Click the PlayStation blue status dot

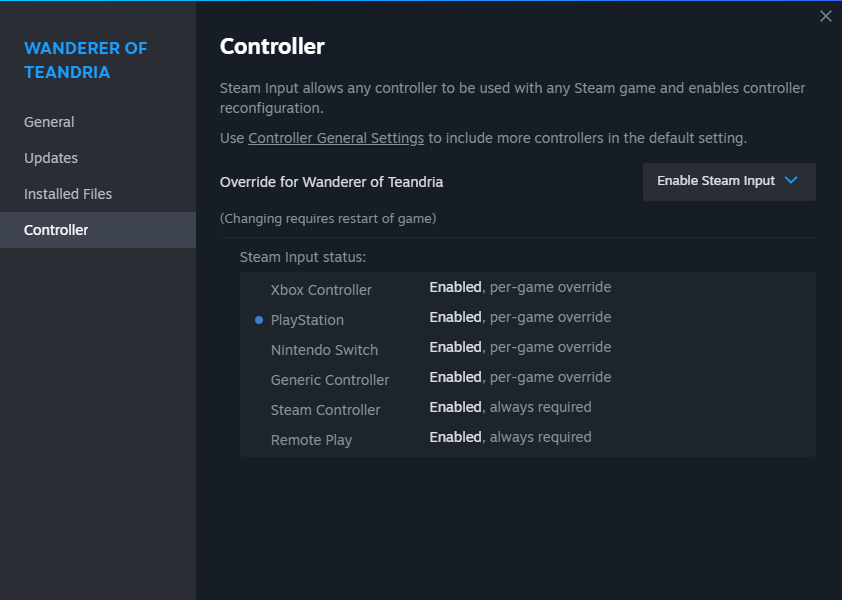pyautogui.click(x=259, y=320)
